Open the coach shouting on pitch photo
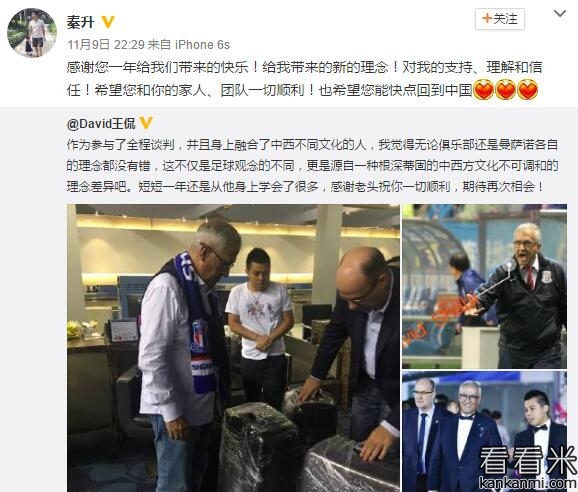The width and height of the screenshot is (578, 492). click(484, 286)
